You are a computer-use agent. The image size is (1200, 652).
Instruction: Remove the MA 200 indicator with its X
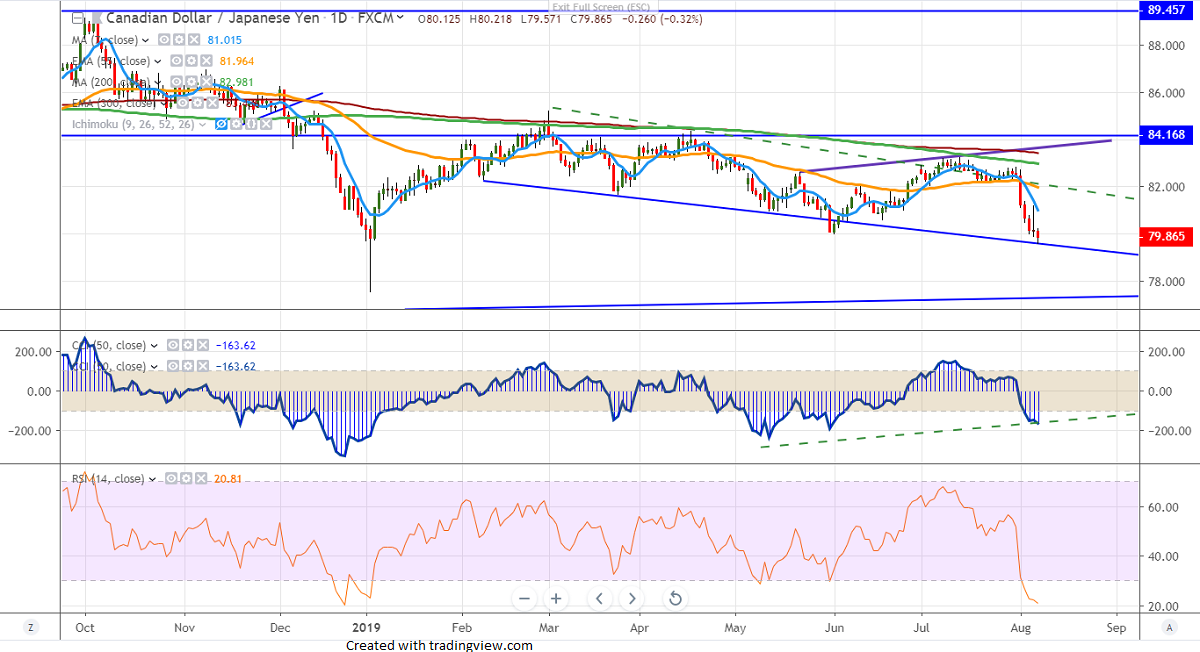point(206,81)
